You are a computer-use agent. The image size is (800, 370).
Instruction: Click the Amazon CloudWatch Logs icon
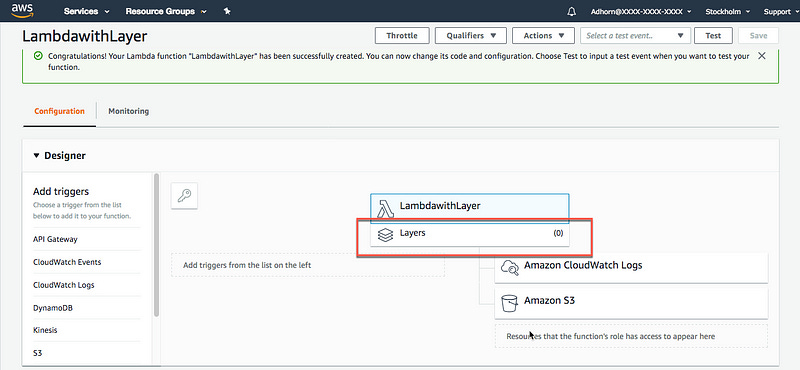[510, 267]
